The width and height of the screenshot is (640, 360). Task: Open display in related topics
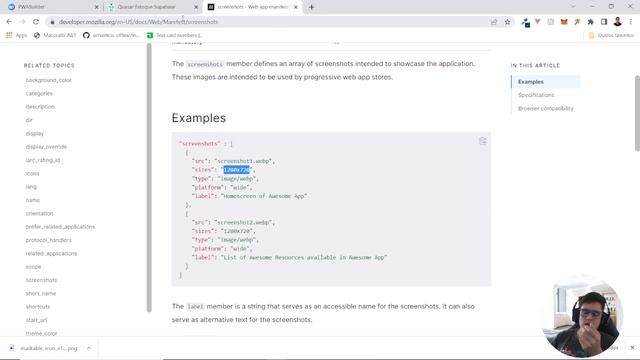(x=35, y=133)
